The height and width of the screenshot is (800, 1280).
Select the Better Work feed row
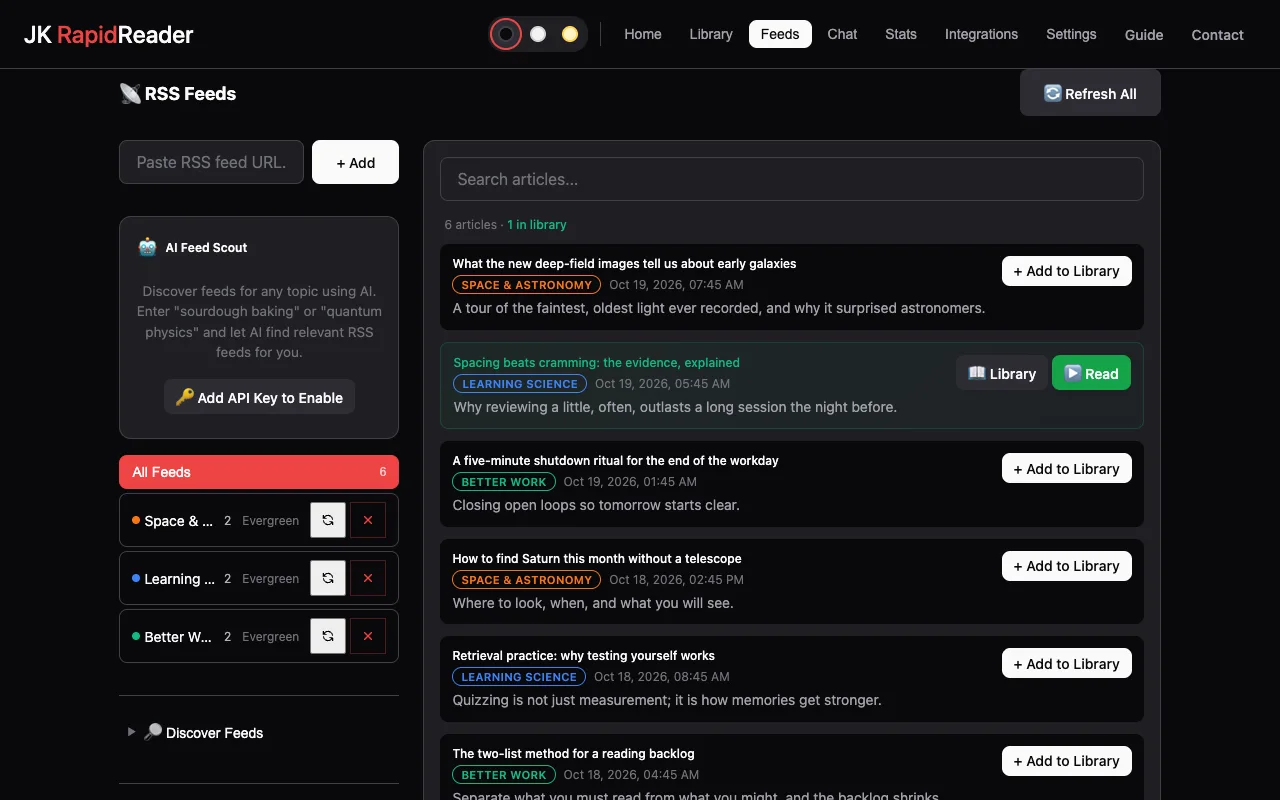click(259, 636)
